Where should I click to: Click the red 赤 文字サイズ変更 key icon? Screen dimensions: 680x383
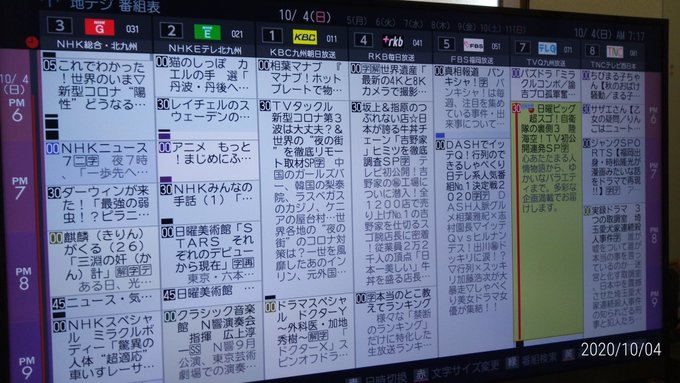point(420,374)
